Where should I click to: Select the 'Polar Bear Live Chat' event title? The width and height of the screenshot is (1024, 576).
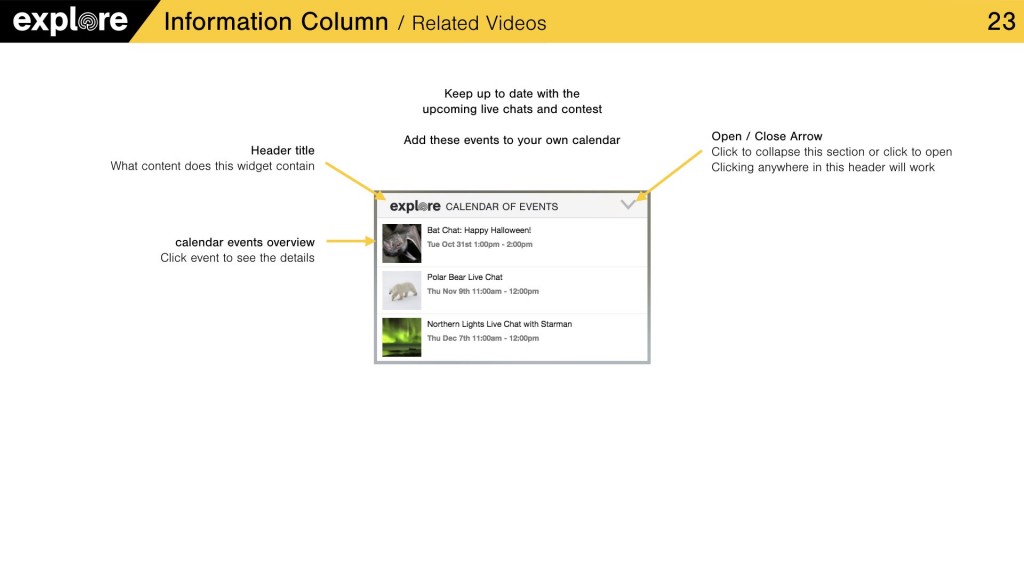pos(465,277)
